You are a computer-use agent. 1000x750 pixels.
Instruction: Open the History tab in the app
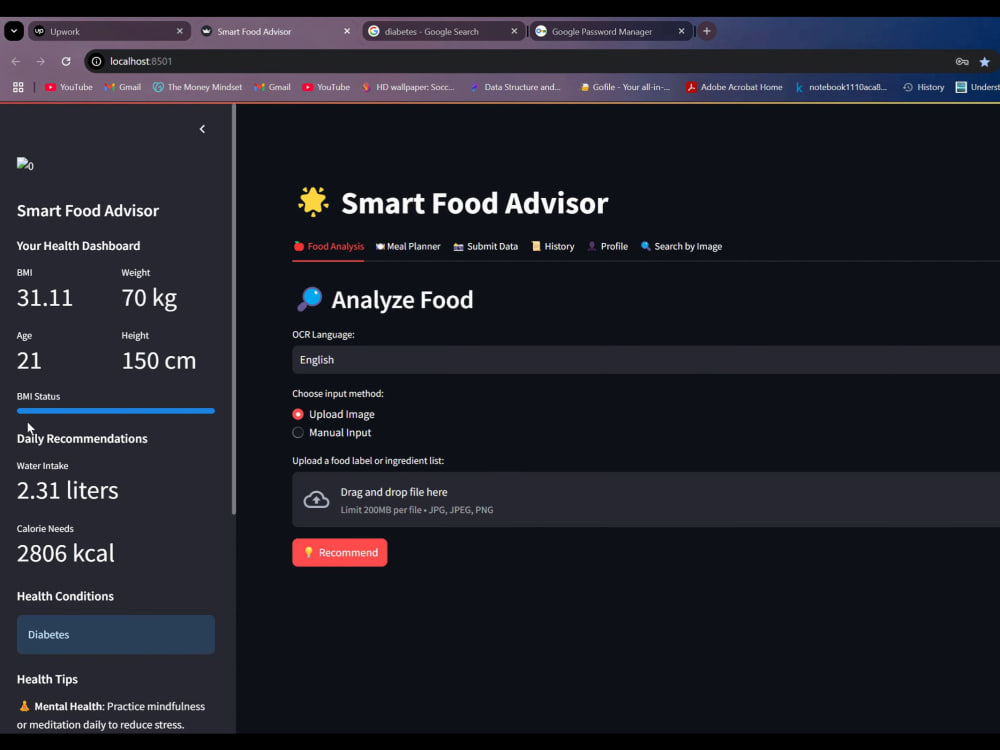(552, 246)
